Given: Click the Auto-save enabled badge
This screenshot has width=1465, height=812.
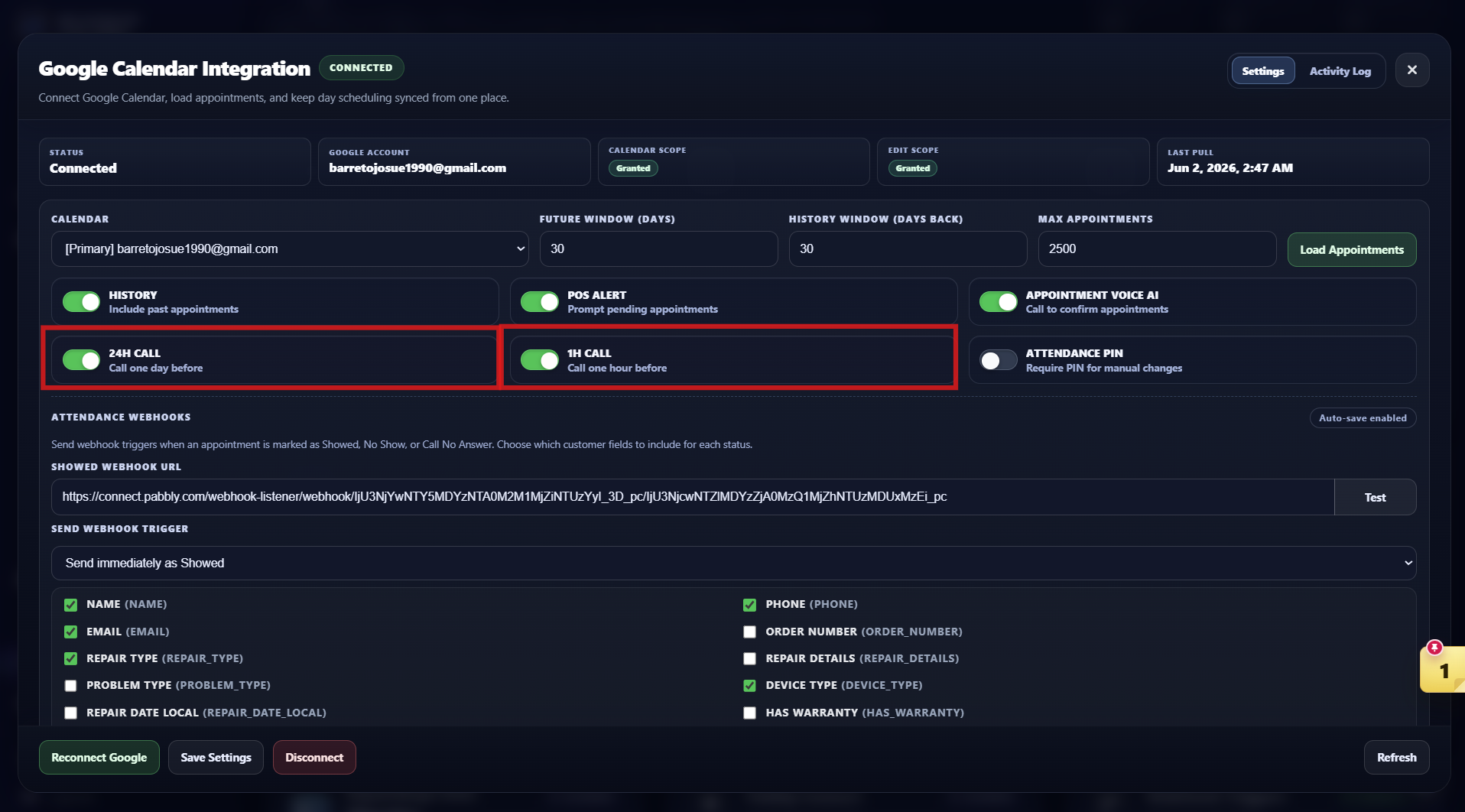Looking at the screenshot, I should (x=1363, y=418).
